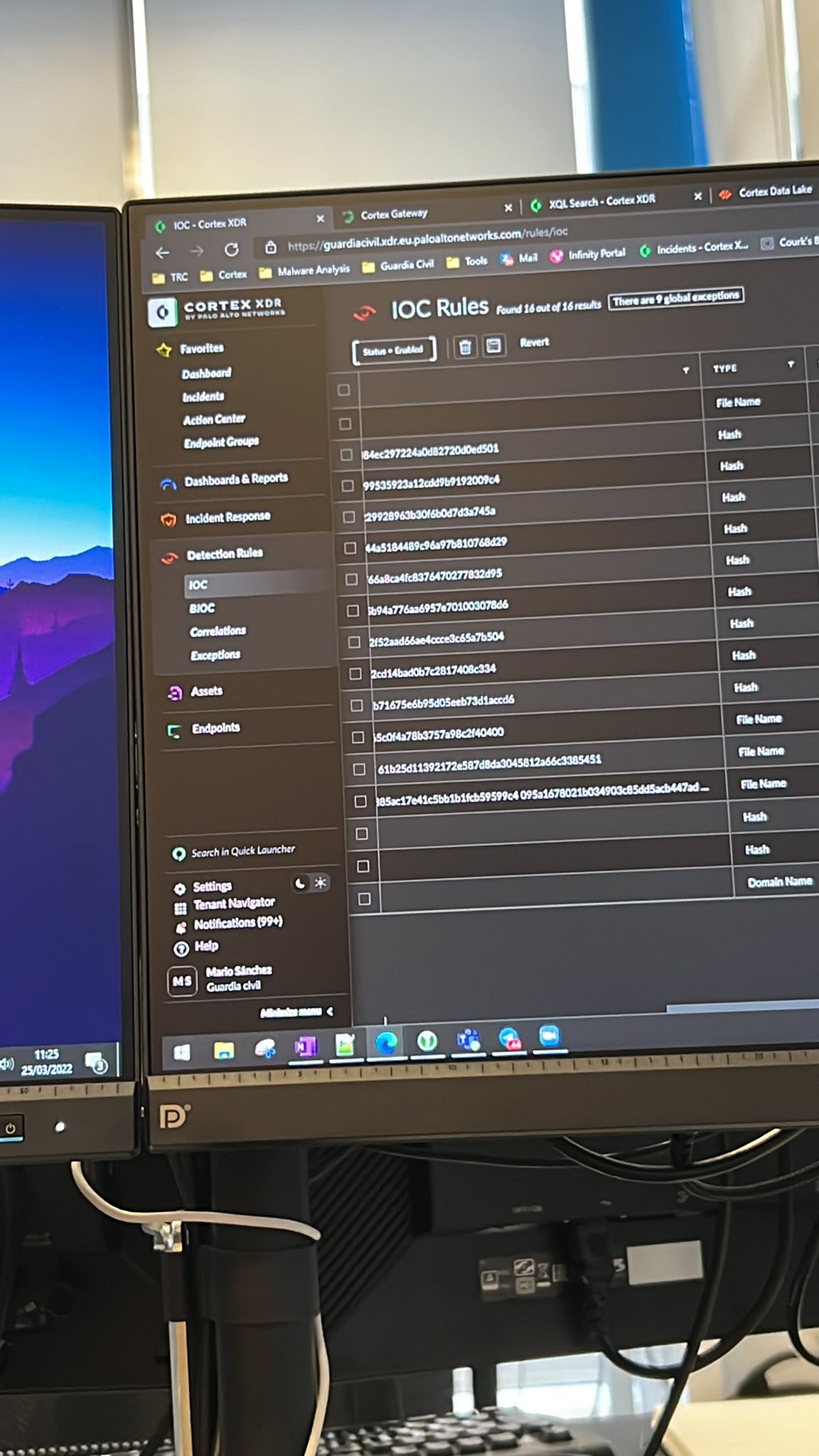Switch to light theme with sun toggle
The height and width of the screenshot is (1456, 819).
321,883
